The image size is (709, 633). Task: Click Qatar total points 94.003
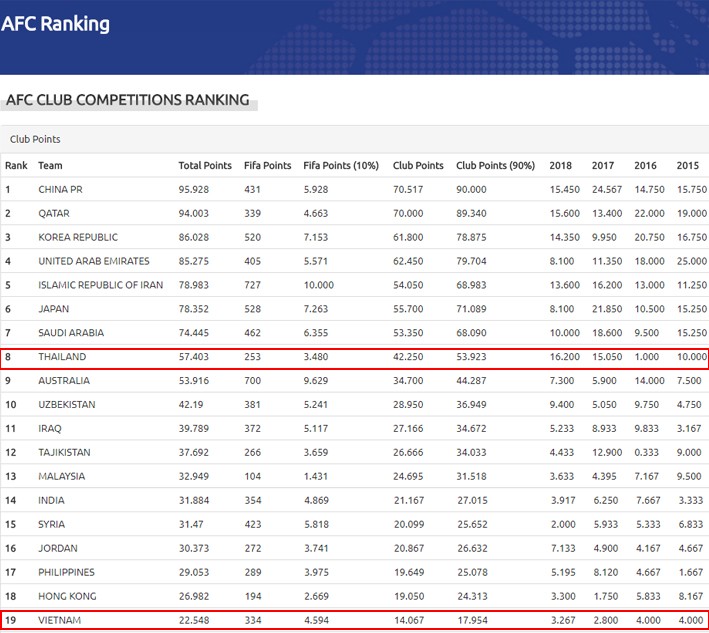(194, 213)
